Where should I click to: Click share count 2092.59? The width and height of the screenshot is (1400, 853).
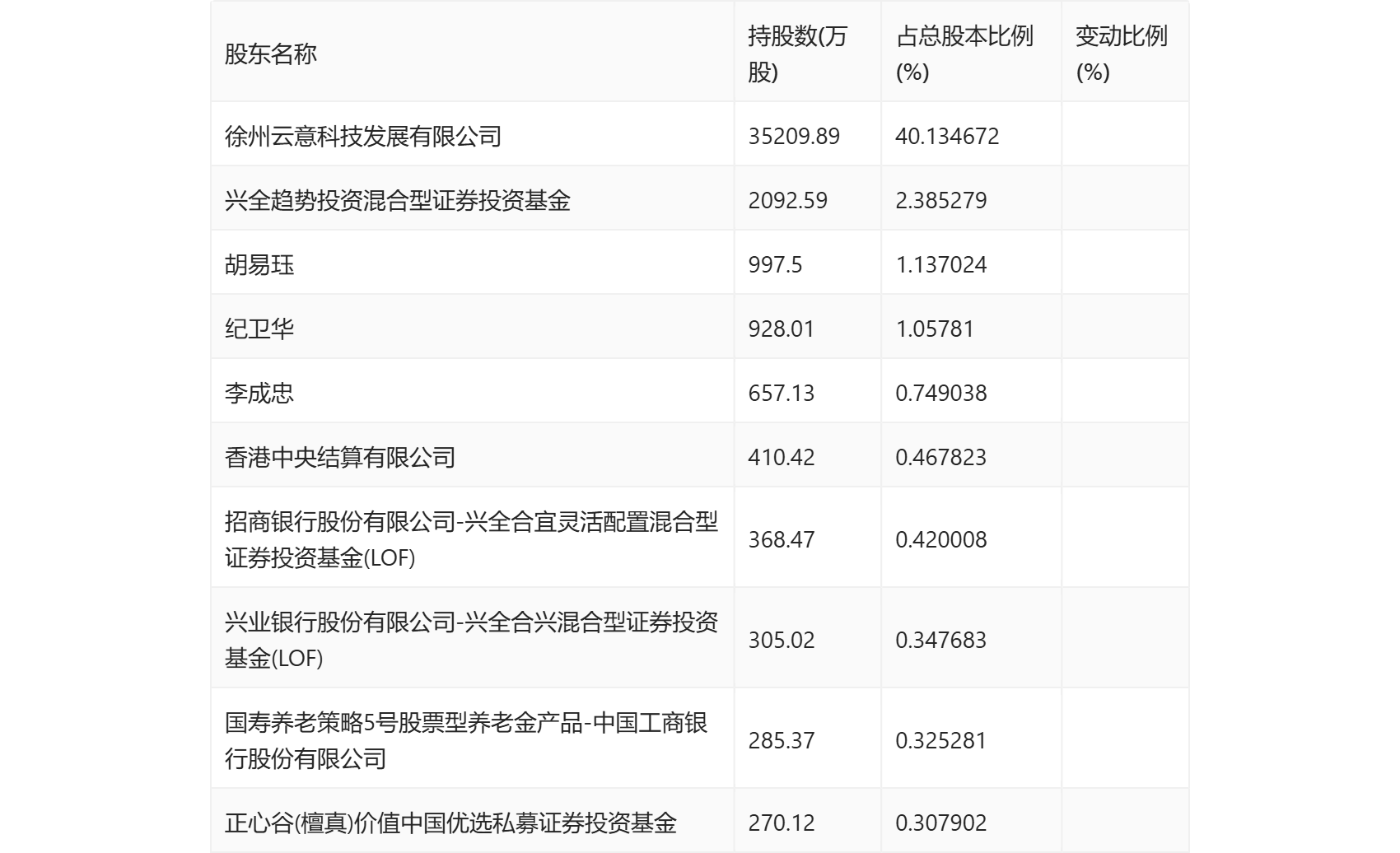pos(788,200)
